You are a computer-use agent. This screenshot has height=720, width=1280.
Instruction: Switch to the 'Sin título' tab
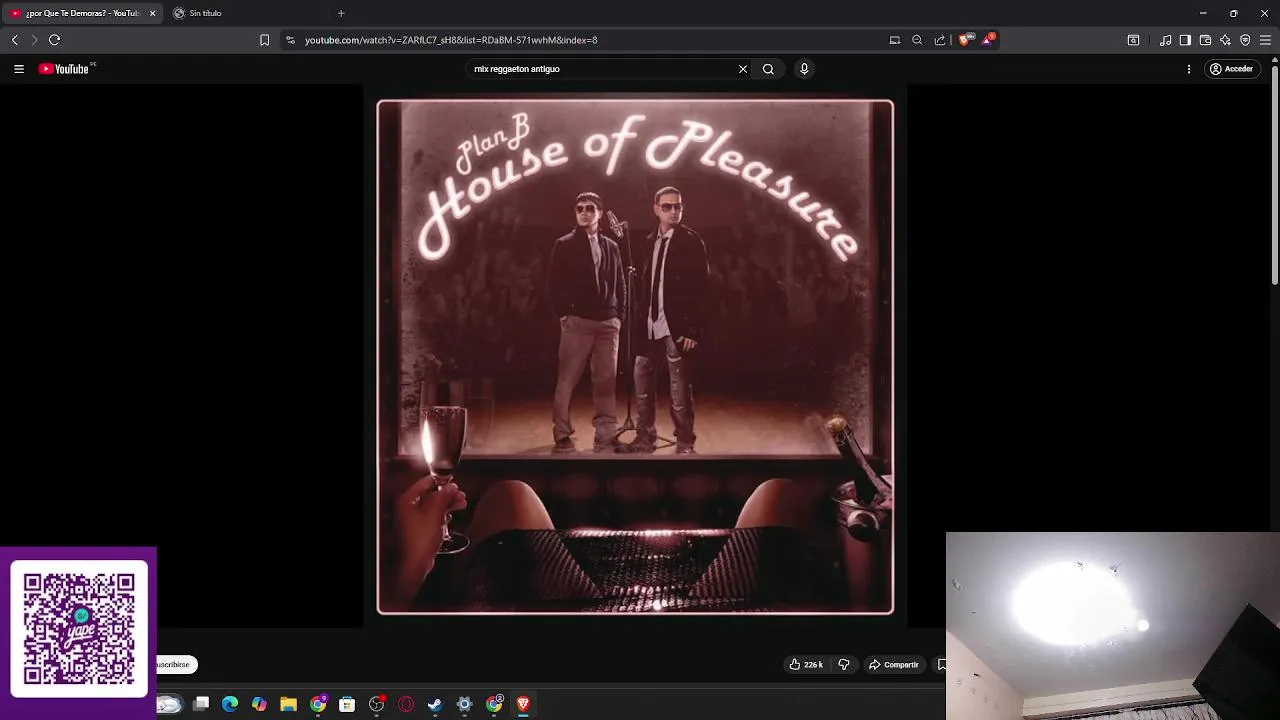[245, 13]
